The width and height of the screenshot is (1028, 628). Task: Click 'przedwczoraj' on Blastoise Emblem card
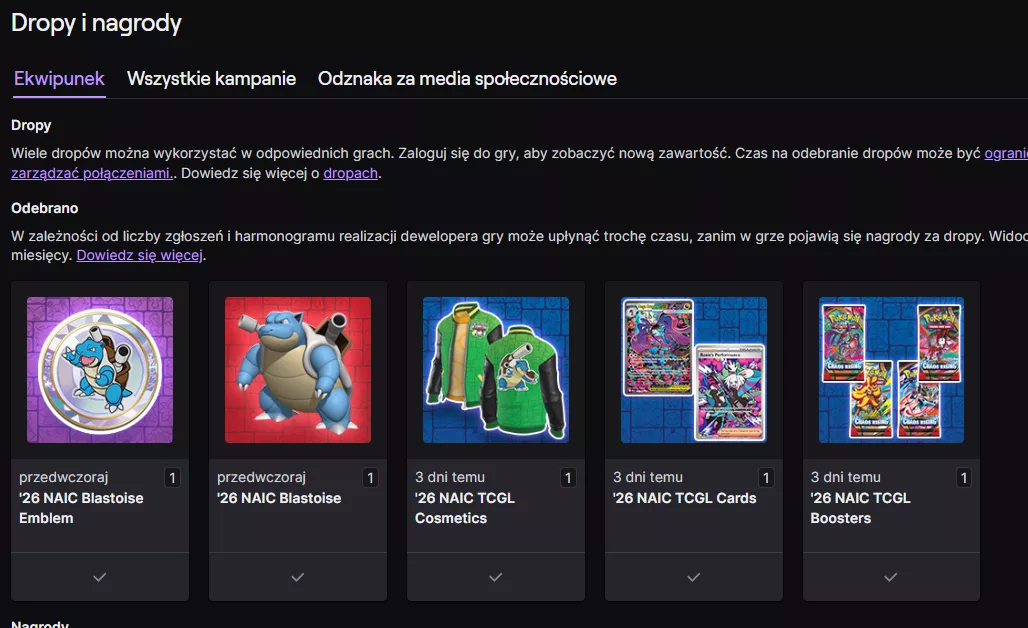pyautogui.click(x=64, y=477)
